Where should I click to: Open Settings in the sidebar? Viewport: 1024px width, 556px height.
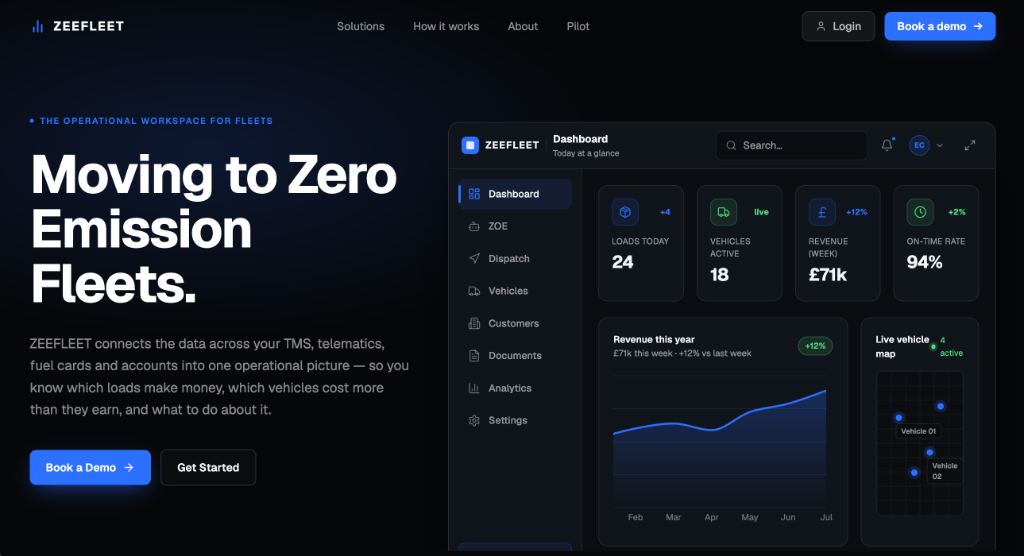click(x=515, y=420)
